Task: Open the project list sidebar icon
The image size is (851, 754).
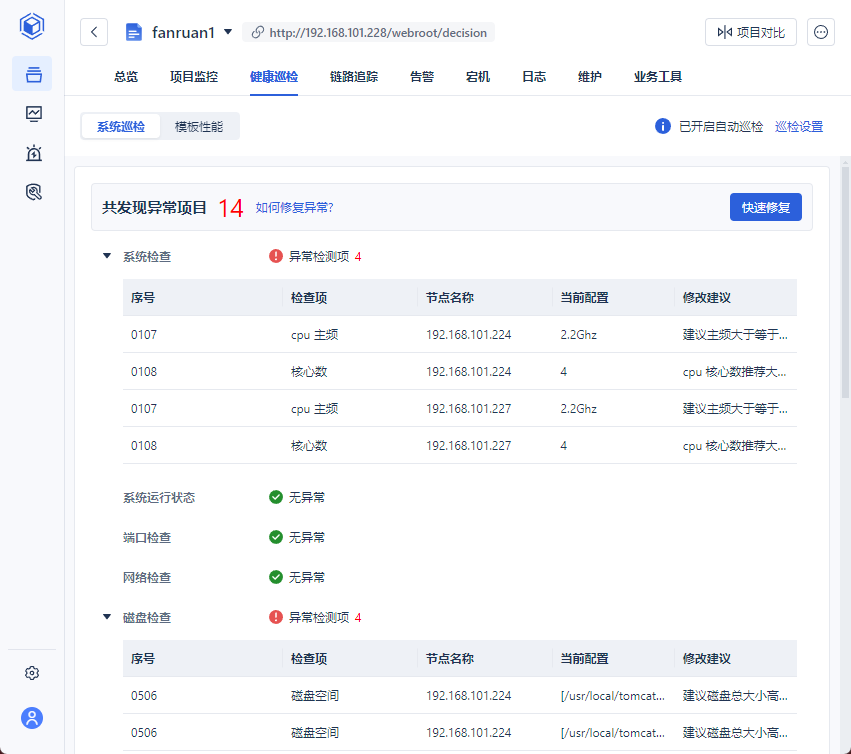Action: [33, 74]
